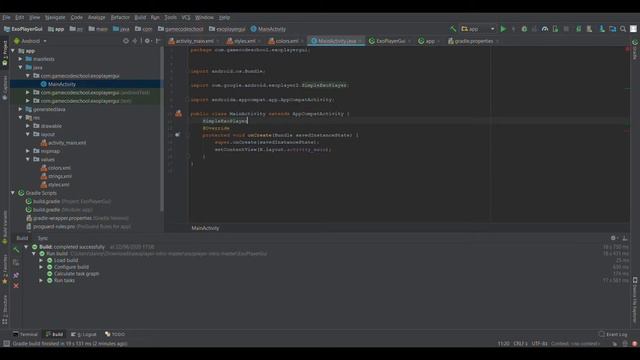
Task: Select the app run configuration dropdown
Action: tap(478, 29)
